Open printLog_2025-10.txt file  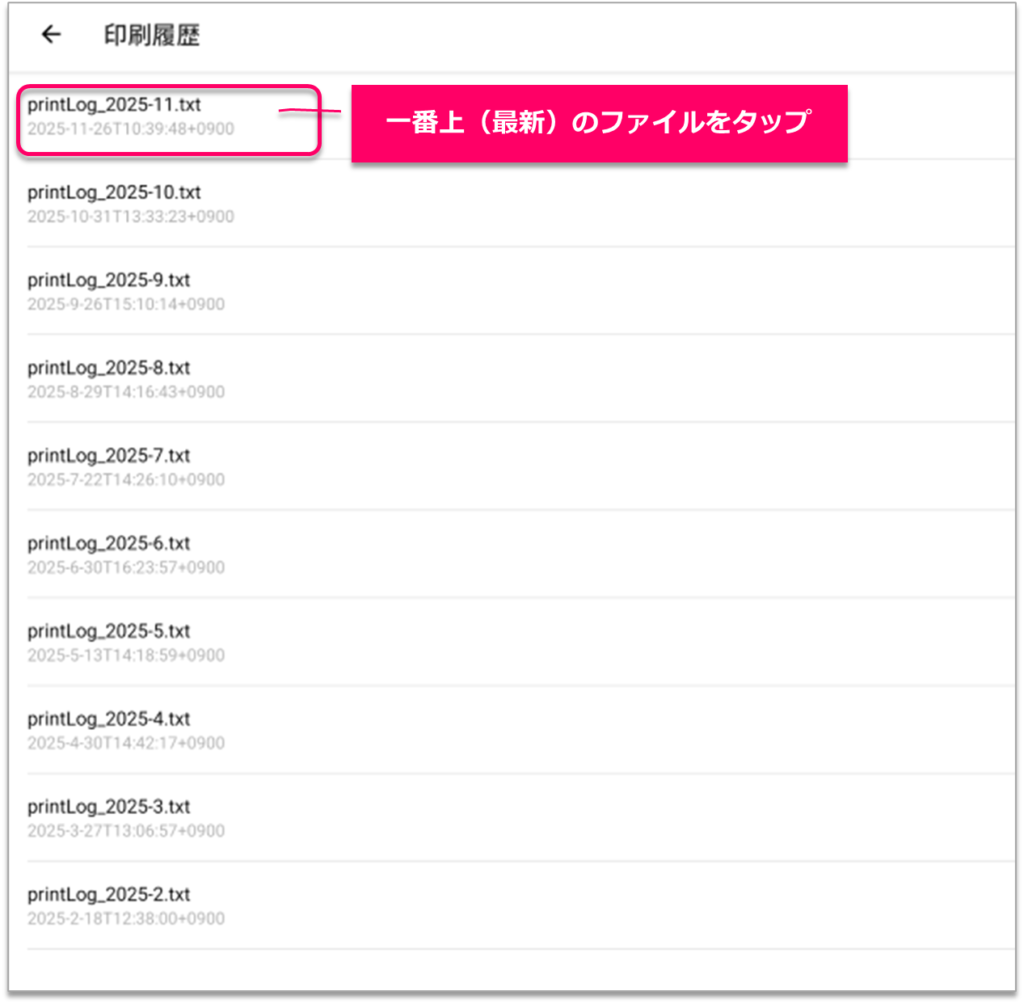tap(115, 192)
